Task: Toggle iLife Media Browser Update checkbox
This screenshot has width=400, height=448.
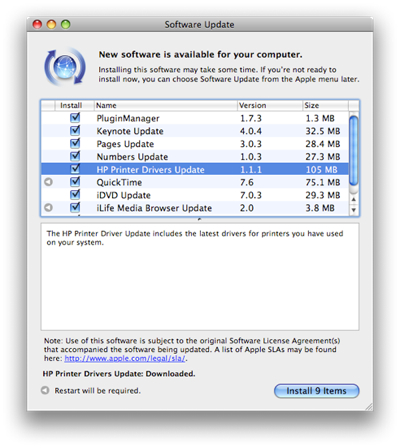Action: pyautogui.click(x=75, y=207)
